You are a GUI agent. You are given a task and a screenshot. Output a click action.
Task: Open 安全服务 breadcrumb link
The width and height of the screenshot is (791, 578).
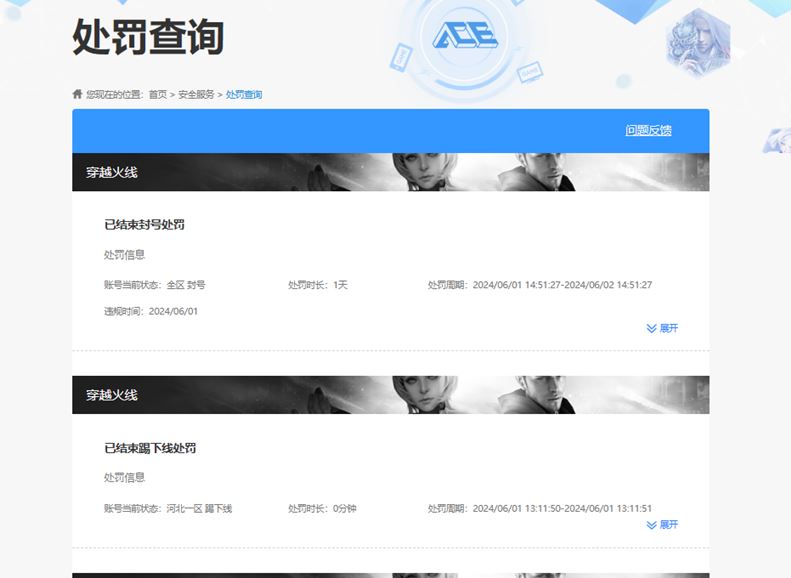point(196,94)
